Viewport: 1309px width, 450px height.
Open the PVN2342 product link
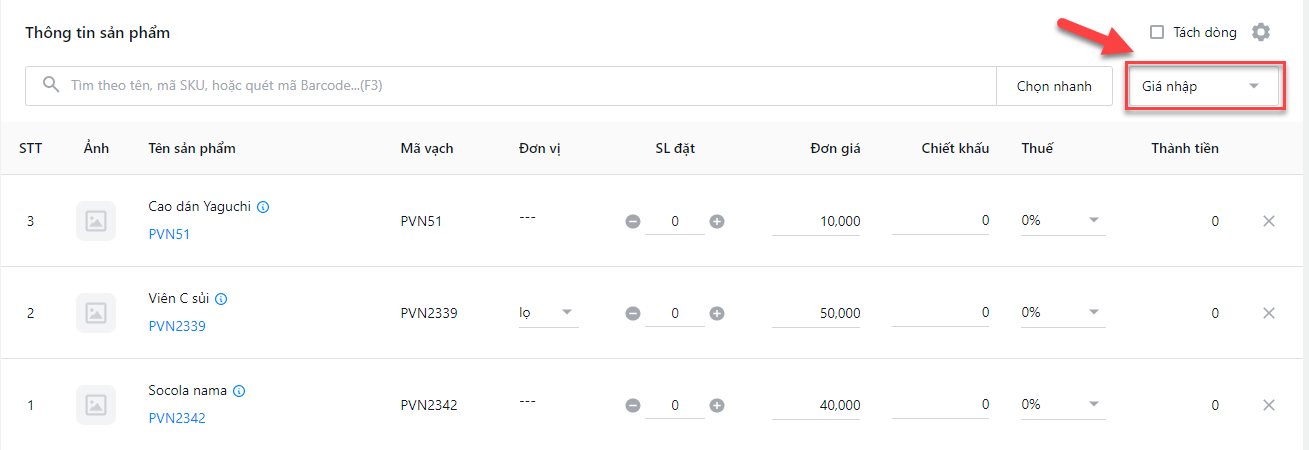pos(177,418)
